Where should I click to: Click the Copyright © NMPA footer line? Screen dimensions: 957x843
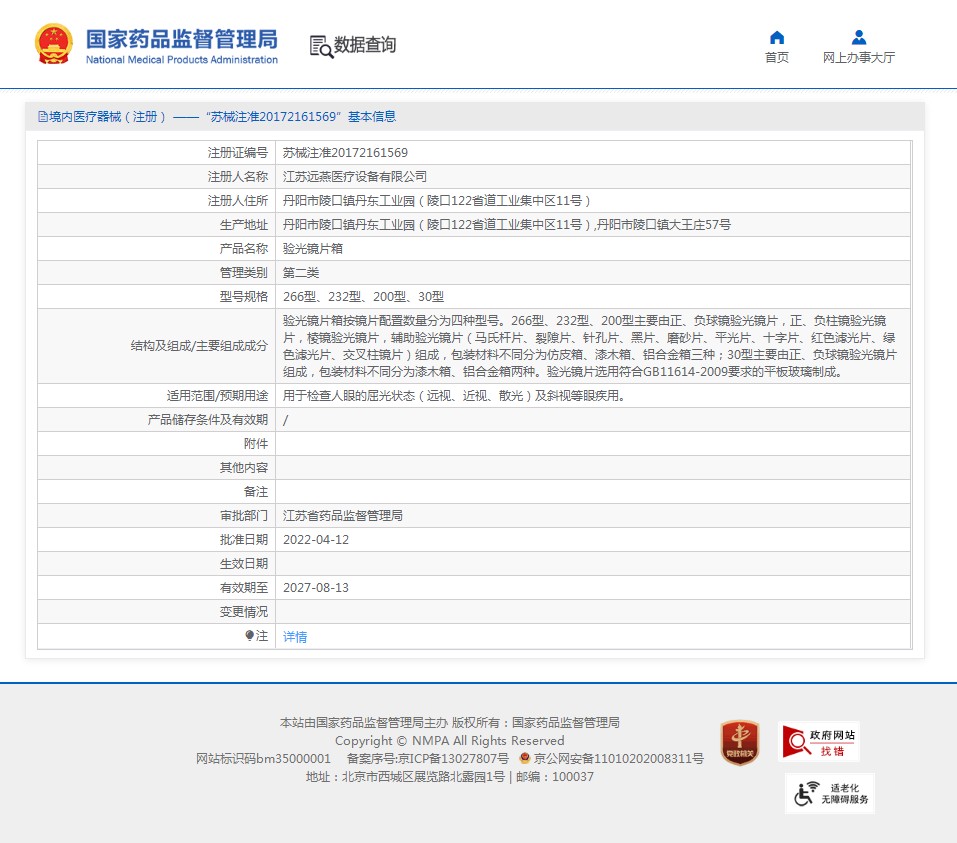[x=450, y=740]
